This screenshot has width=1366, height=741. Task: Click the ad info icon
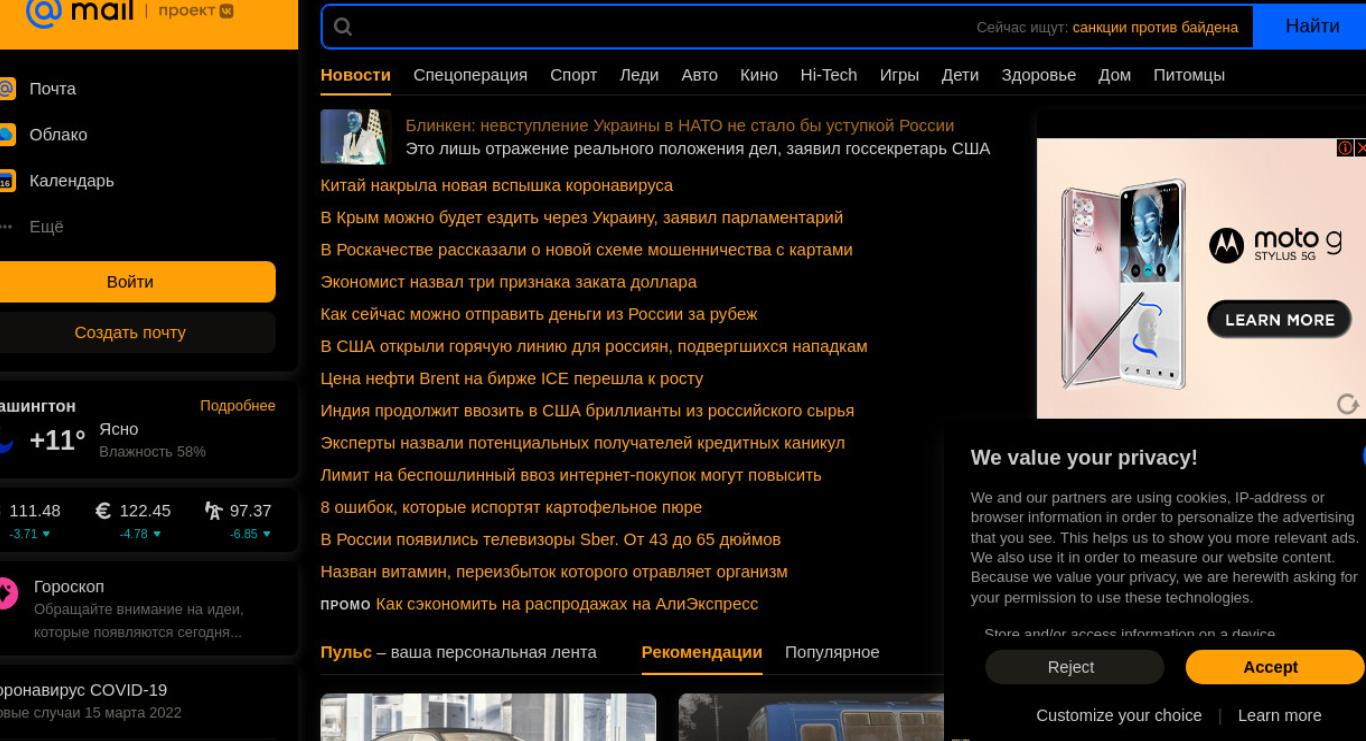(x=1345, y=148)
